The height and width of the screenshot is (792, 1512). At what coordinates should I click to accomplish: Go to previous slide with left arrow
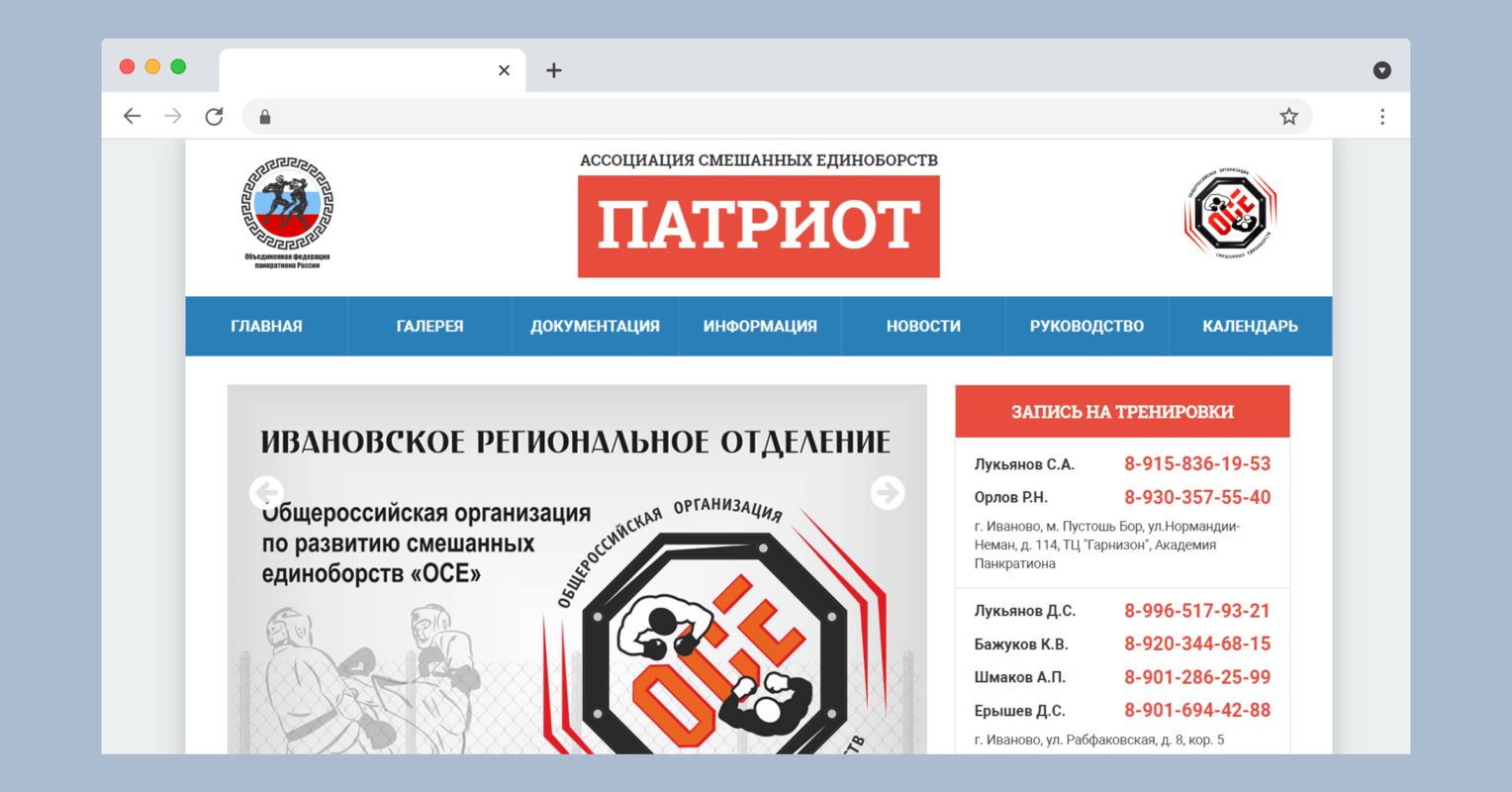266,492
